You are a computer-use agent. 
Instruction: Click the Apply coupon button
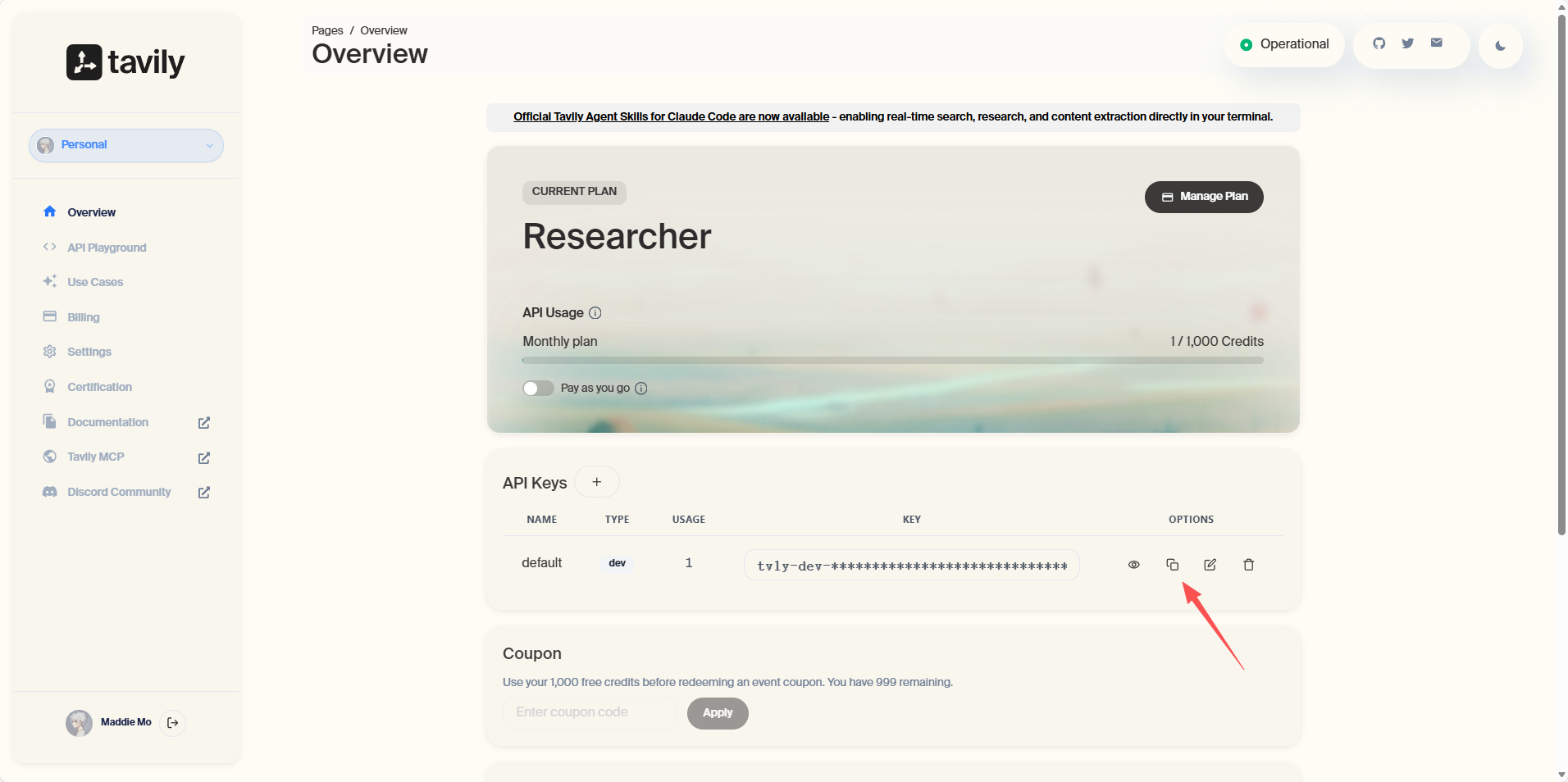pyautogui.click(x=718, y=713)
